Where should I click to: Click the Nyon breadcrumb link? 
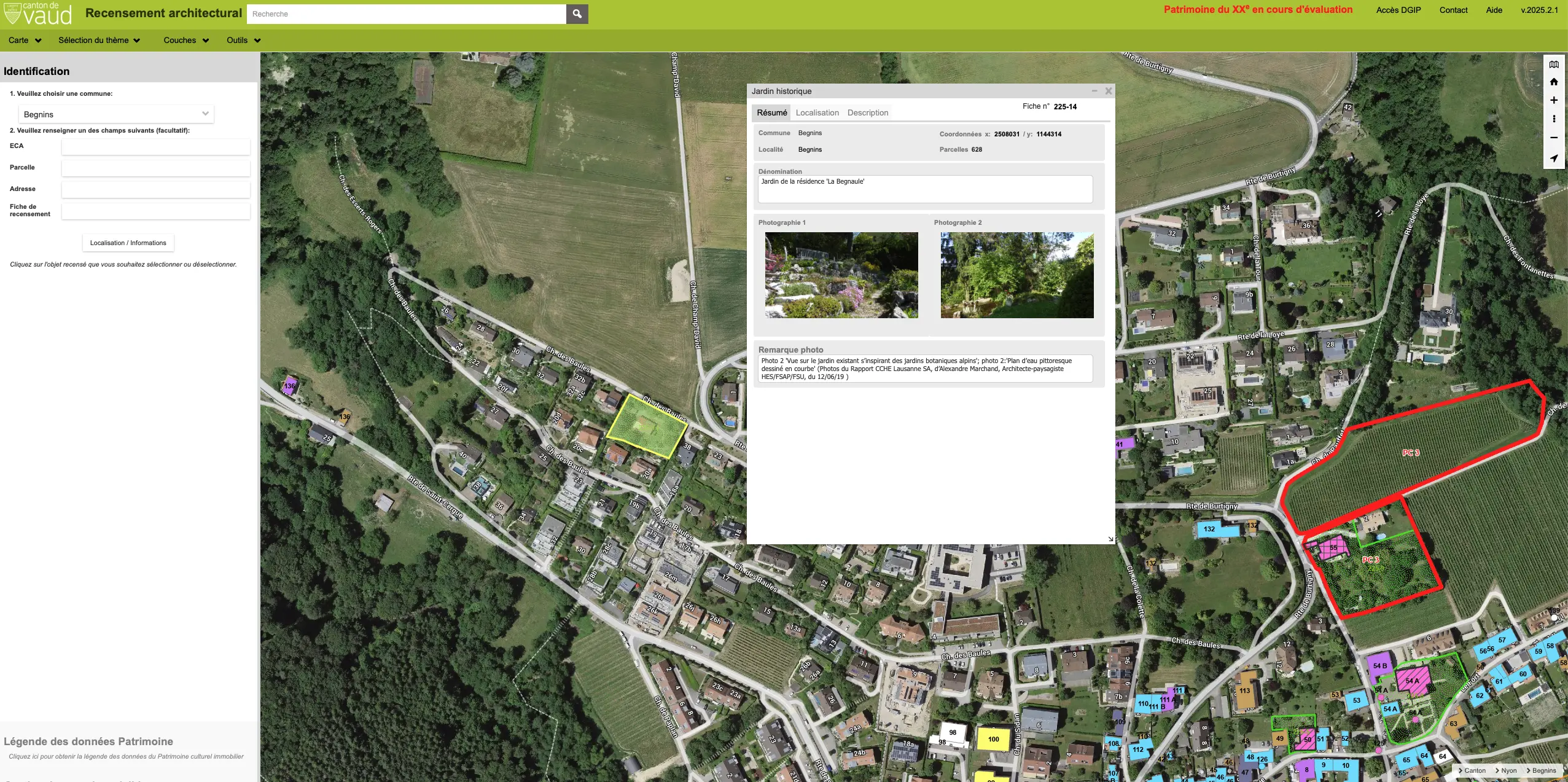(1508, 770)
